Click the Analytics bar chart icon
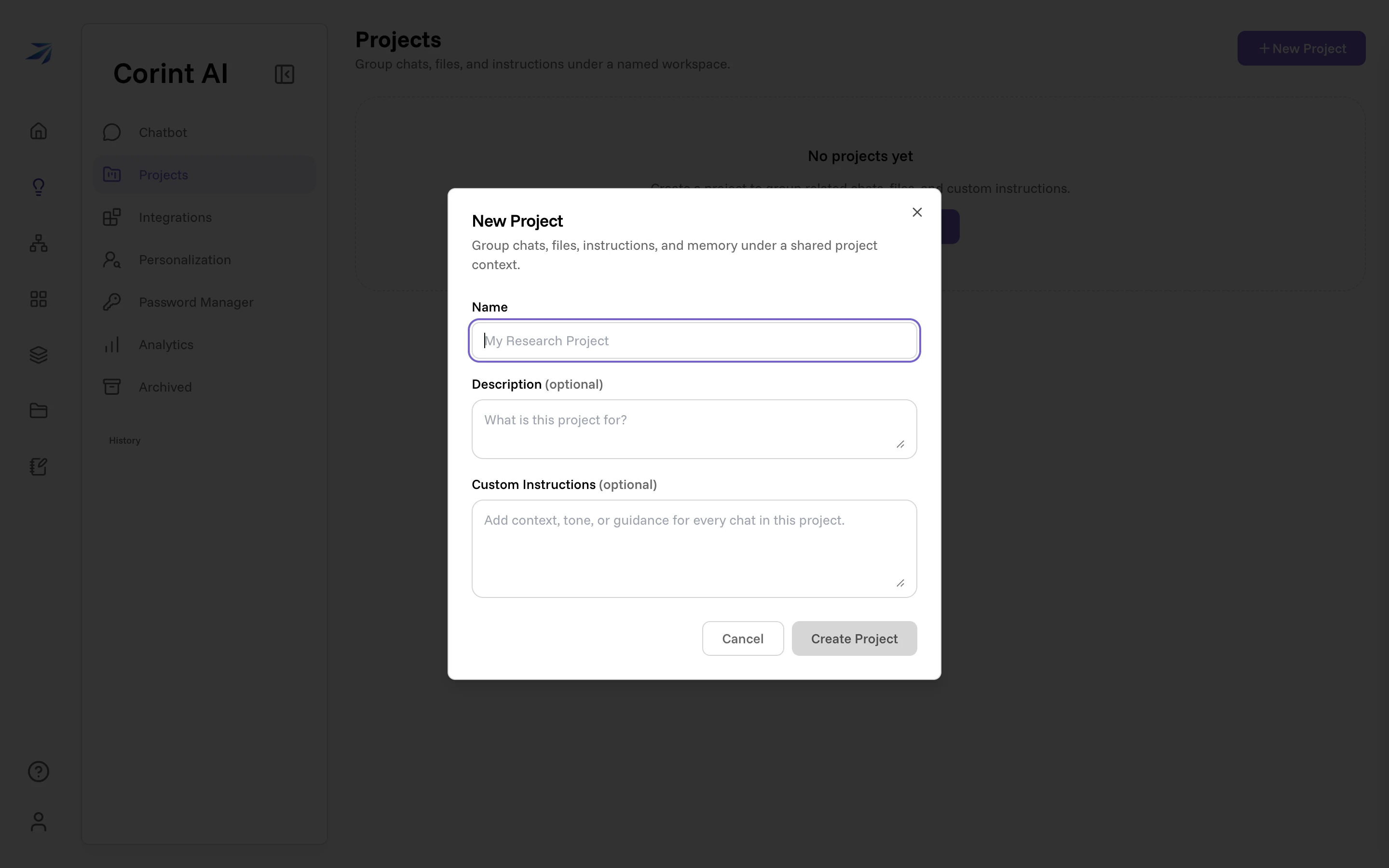Screen dimensions: 1389x868 (112, 344)
